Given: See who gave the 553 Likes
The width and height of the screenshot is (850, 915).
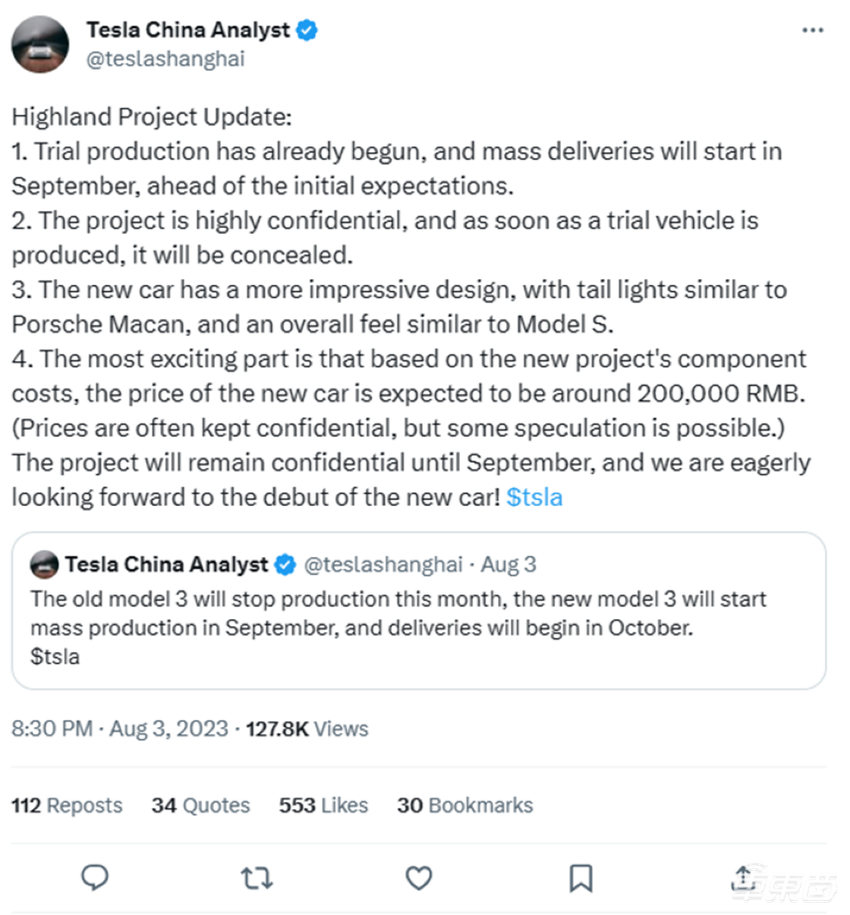Looking at the screenshot, I should pos(323,805).
